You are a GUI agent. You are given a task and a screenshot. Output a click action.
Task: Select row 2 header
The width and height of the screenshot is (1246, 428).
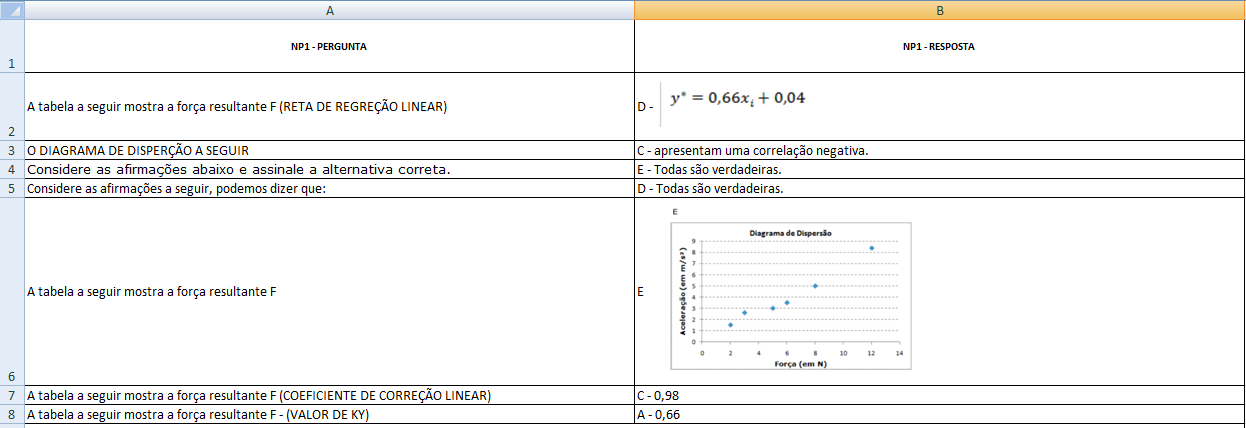(11, 107)
